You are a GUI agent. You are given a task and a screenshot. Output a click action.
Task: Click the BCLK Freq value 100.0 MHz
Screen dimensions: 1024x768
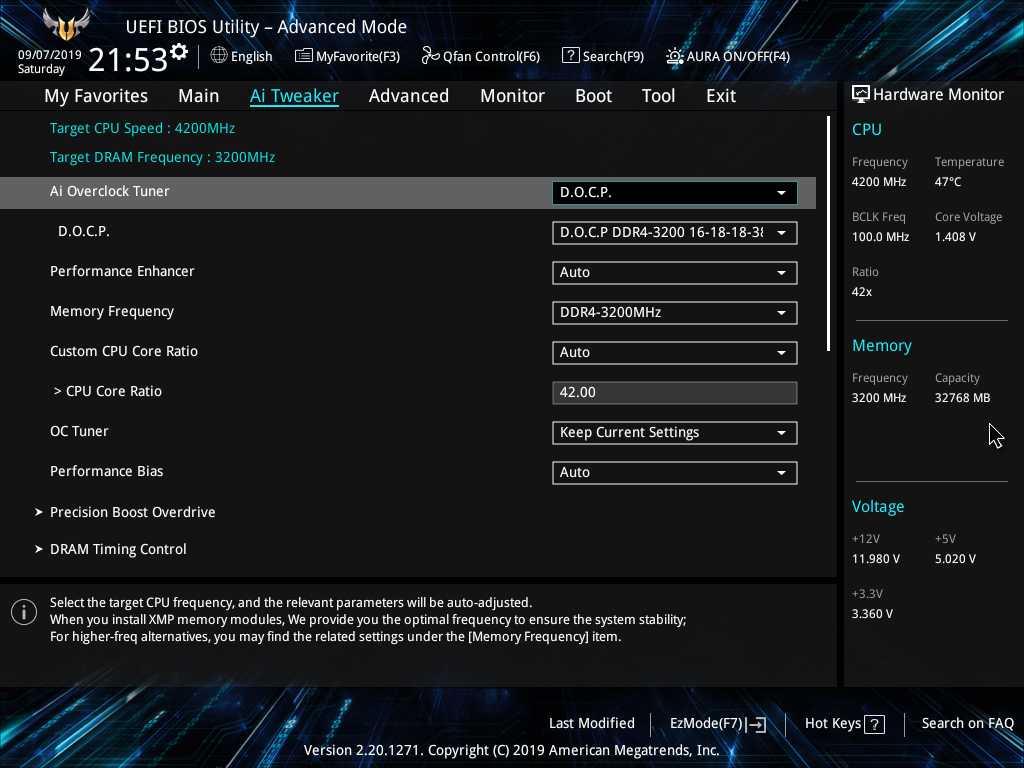click(880, 236)
